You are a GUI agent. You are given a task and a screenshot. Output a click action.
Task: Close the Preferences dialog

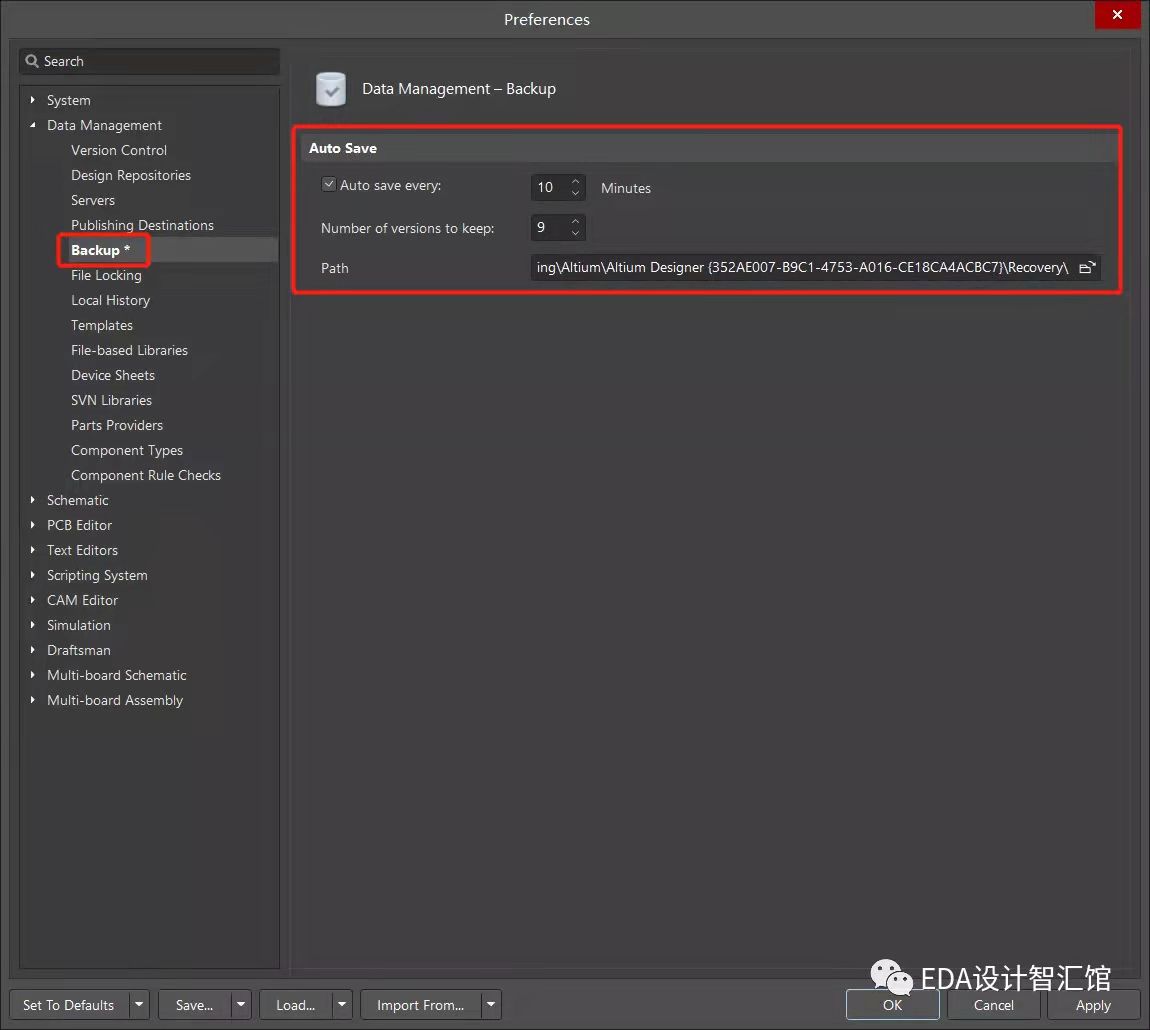[1117, 15]
